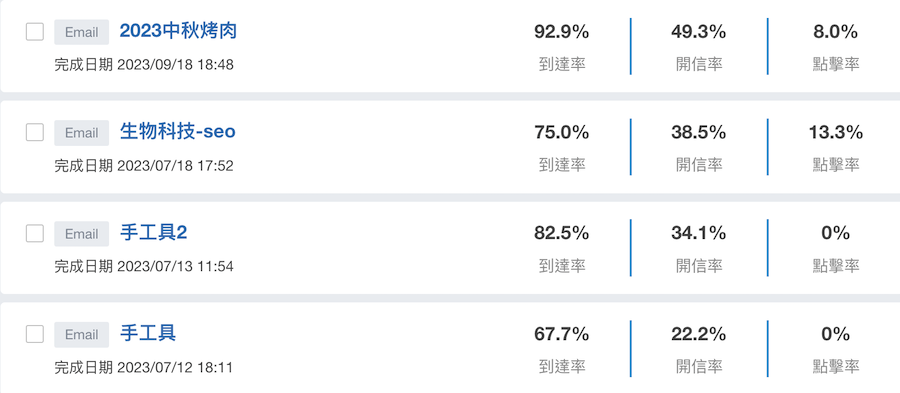The height and width of the screenshot is (393, 900).
Task: Click the Email tag on 2023中秋烤肉
Action: [82, 32]
